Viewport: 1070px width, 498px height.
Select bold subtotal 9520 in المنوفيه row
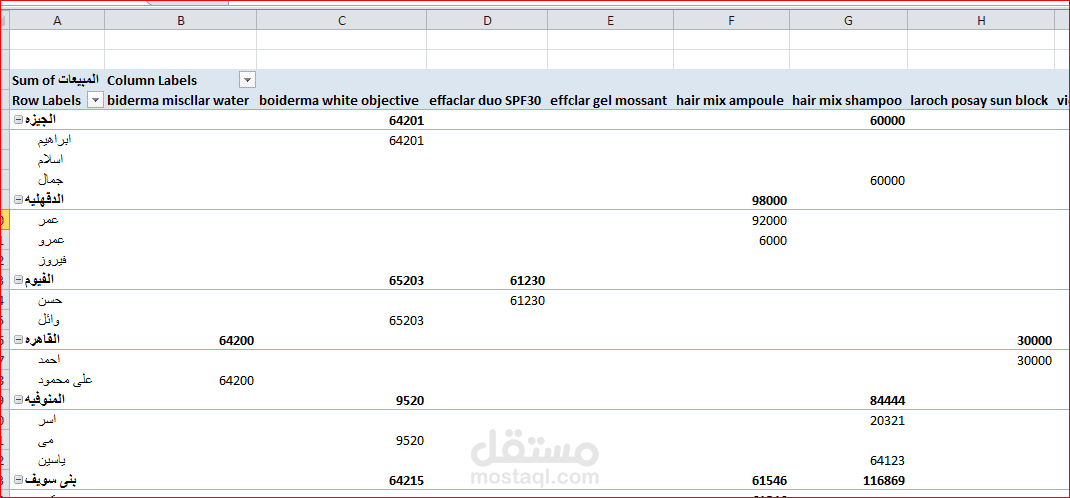tap(410, 400)
